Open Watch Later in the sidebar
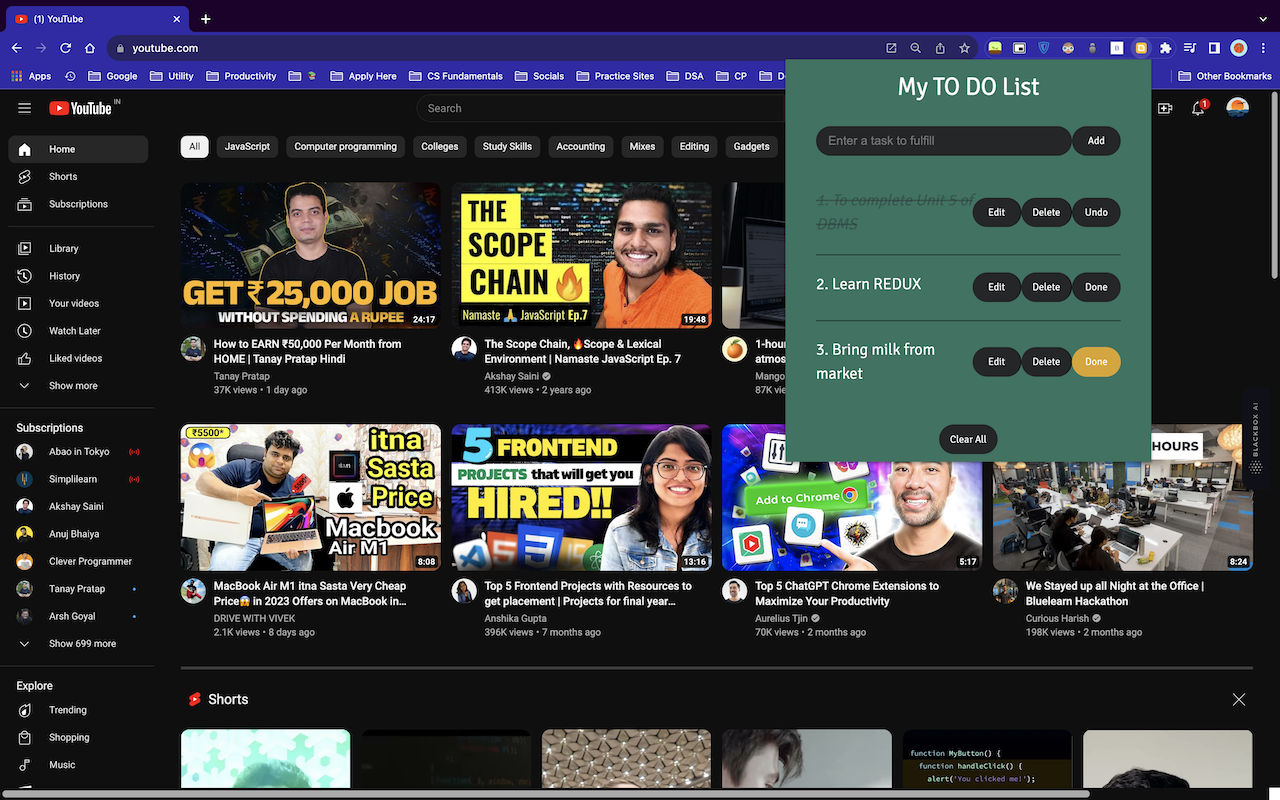Image resolution: width=1280 pixels, height=800 pixels. pos(78,331)
